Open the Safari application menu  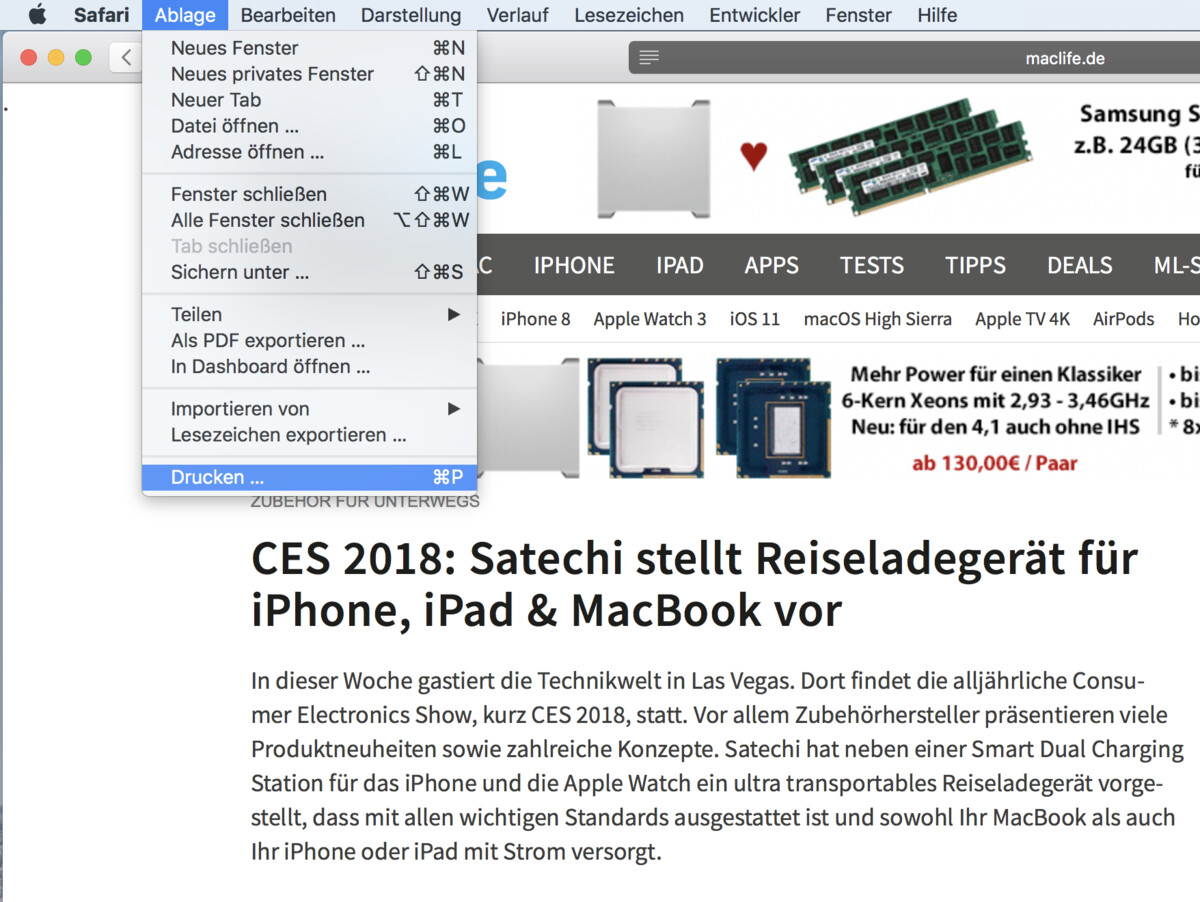tap(101, 15)
